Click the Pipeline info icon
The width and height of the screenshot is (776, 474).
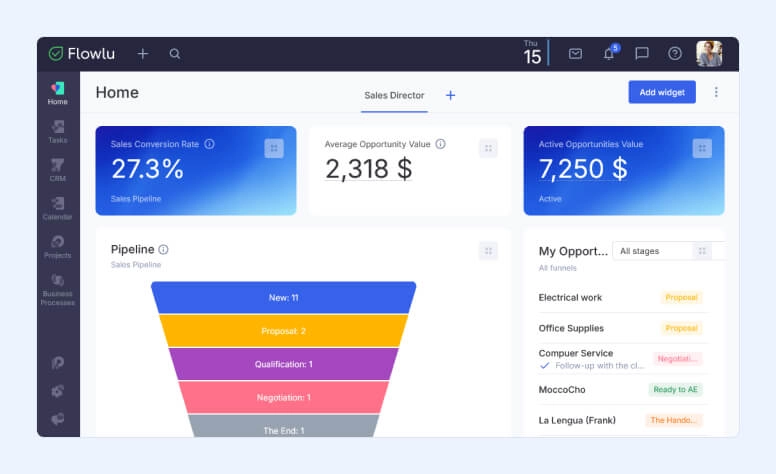click(x=163, y=249)
